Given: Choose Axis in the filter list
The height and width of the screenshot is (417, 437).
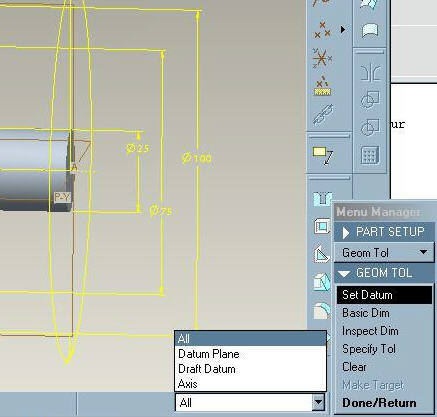Looking at the screenshot, I should coord(188,384).
